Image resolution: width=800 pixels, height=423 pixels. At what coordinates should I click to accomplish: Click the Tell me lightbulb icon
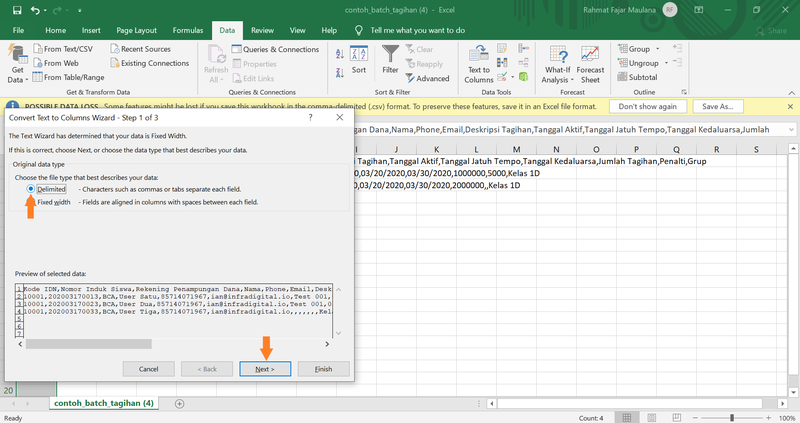click(x=359, y=31)
